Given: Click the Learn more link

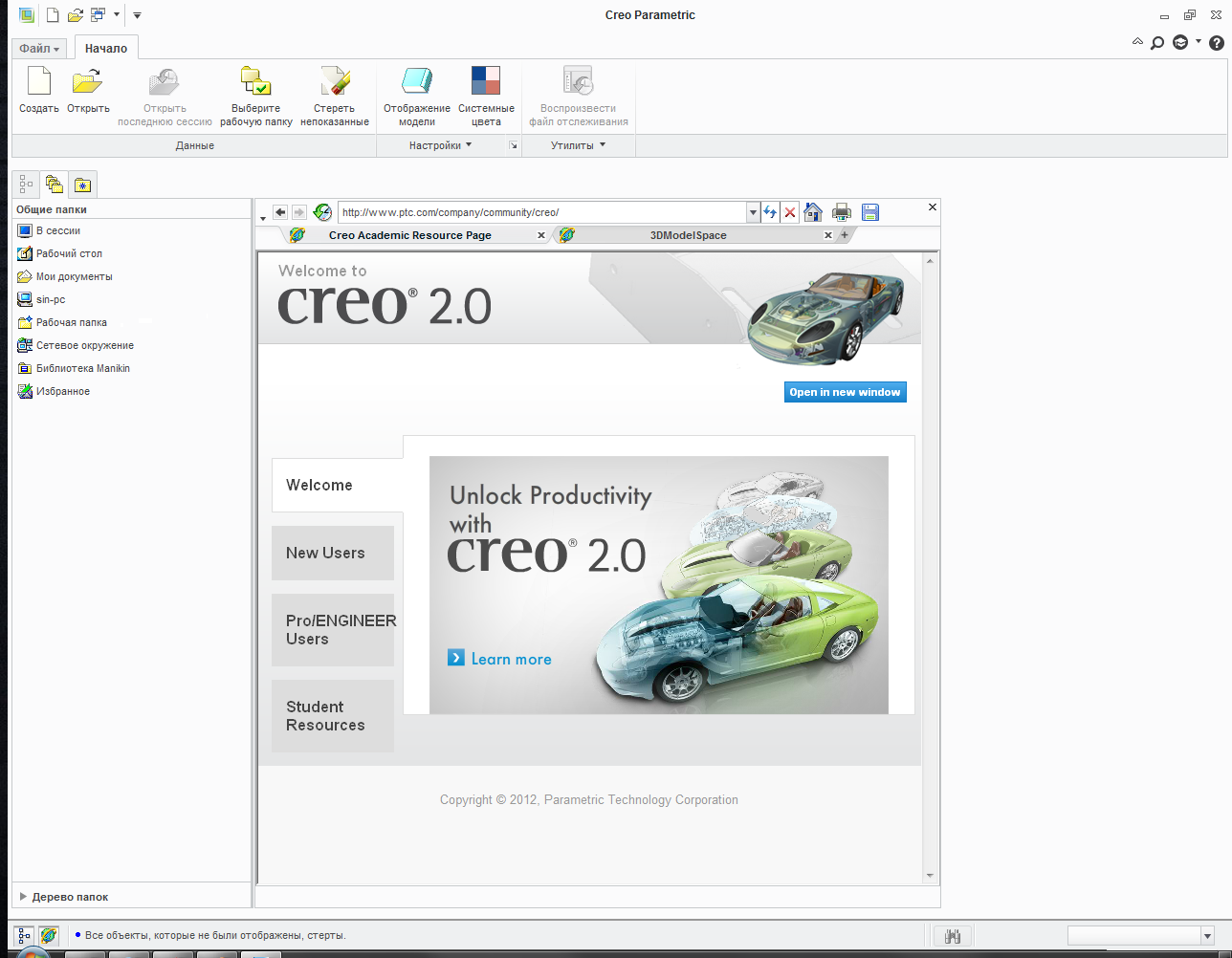Looking at the screenshot, I should (499, 659).
